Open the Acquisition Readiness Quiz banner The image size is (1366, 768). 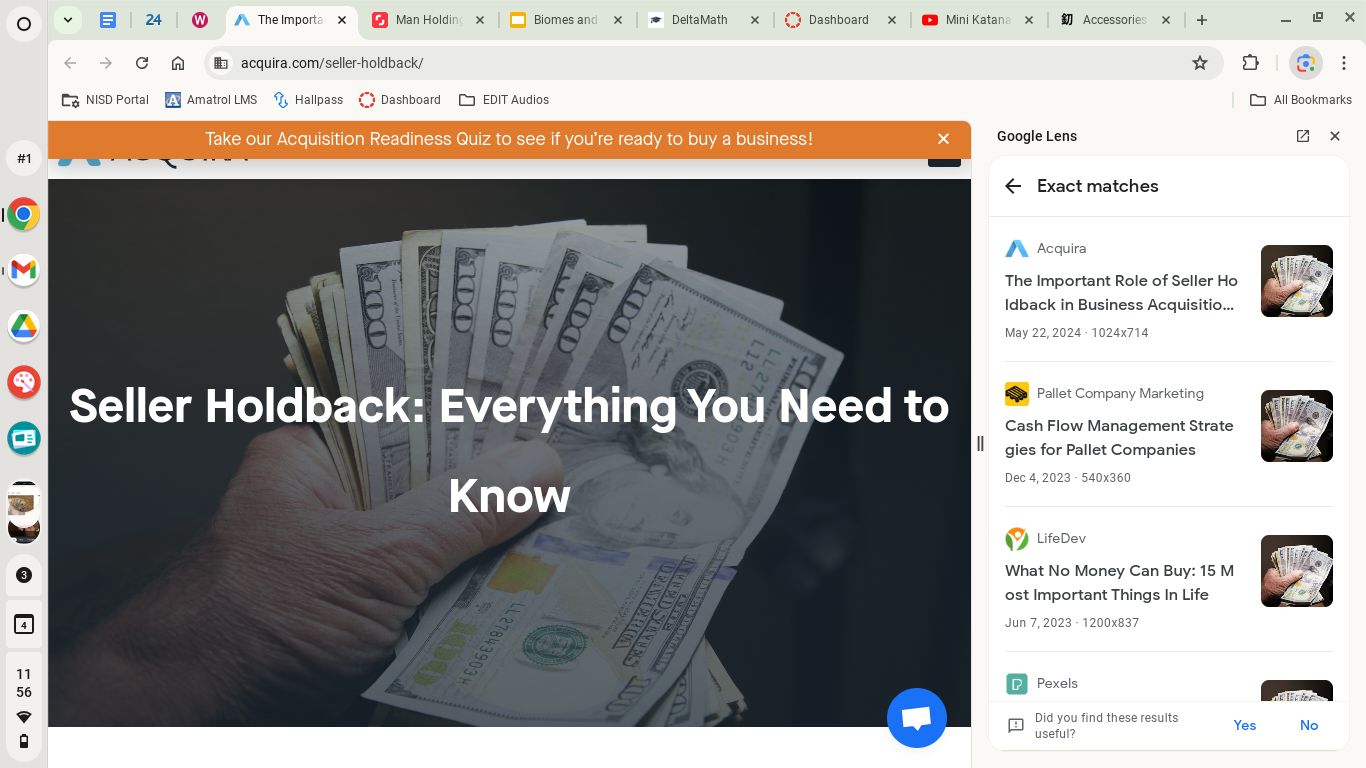pos(509,139)
